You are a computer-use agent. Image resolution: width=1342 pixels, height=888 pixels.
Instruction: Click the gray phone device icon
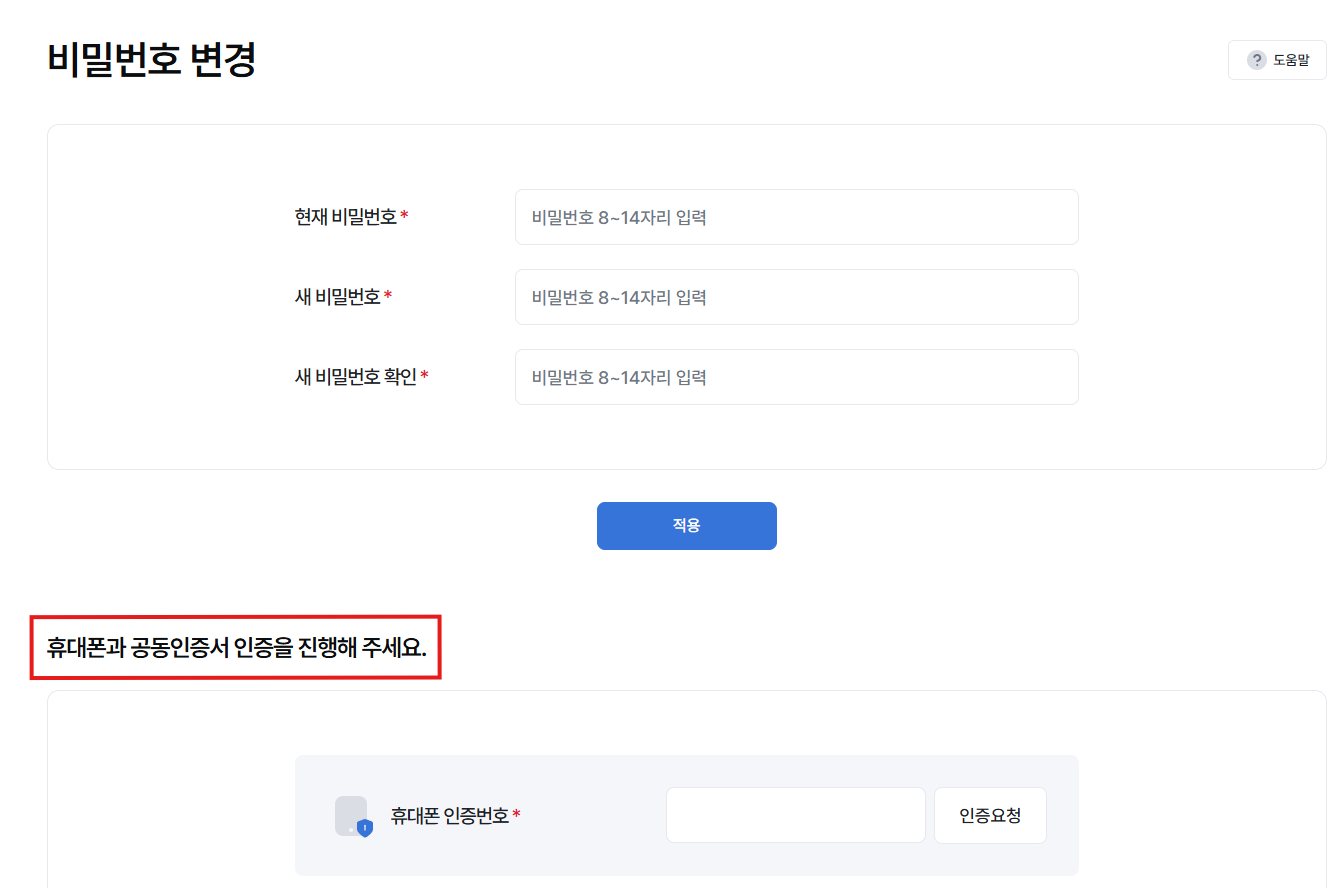[350, 815]
